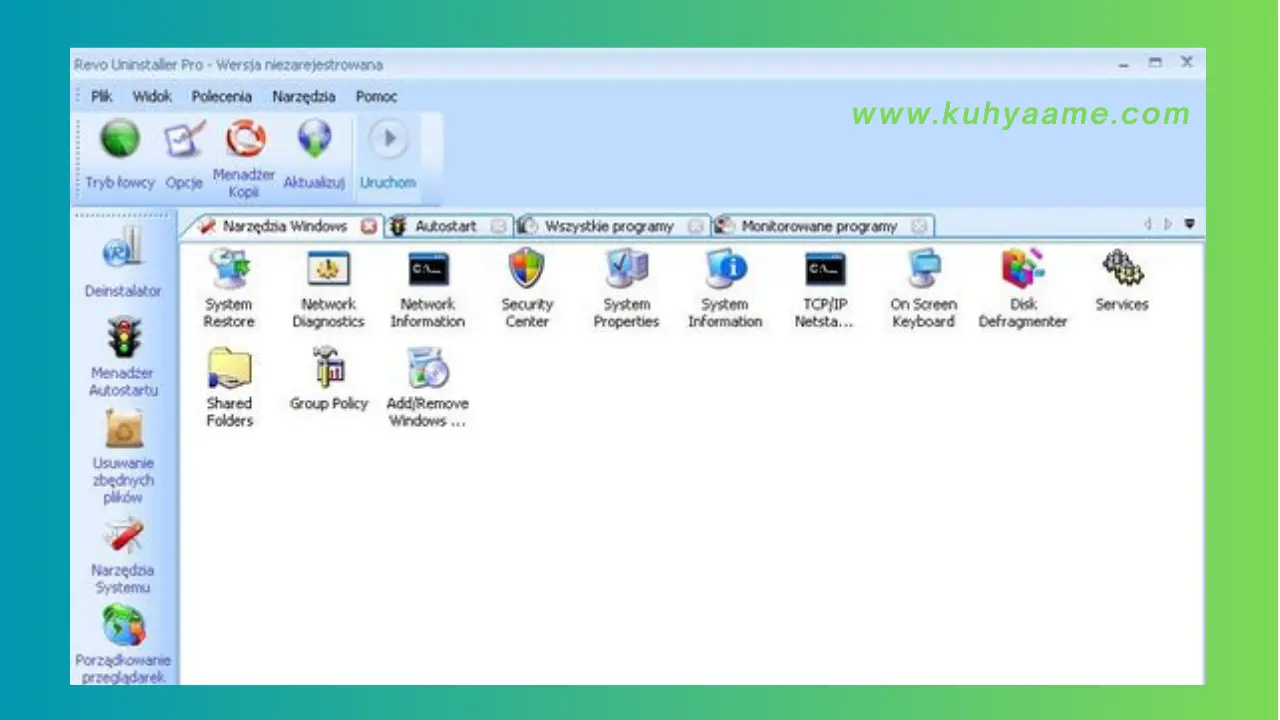This screenshot has width=1280, height=720.
Task: Close the Wszystkie programy tab
Action: point(696,227)
